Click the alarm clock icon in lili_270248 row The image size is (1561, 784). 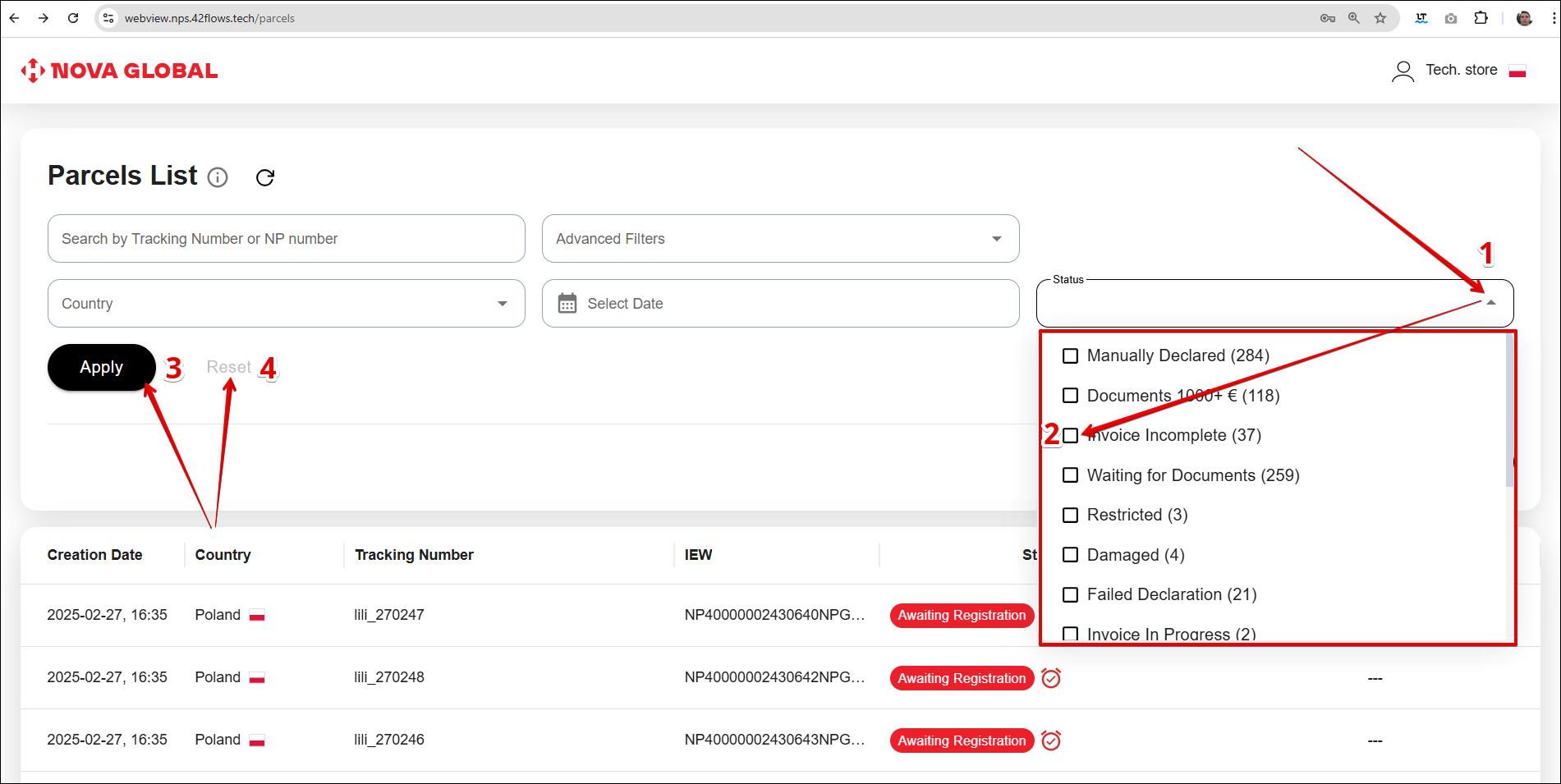tap(1051, 678)
